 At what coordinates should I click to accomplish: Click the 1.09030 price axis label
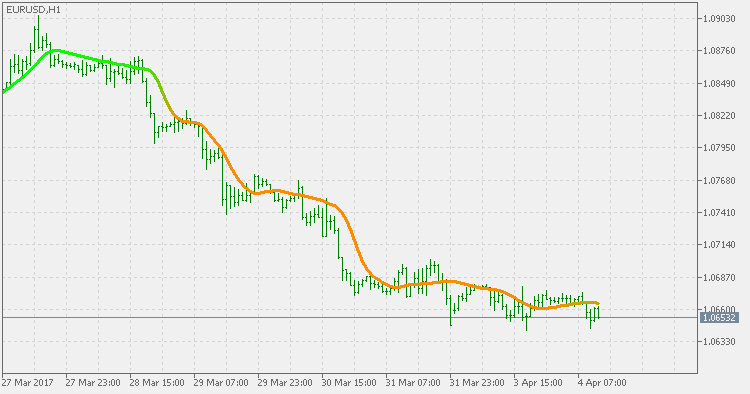click(x=719, y=19)
